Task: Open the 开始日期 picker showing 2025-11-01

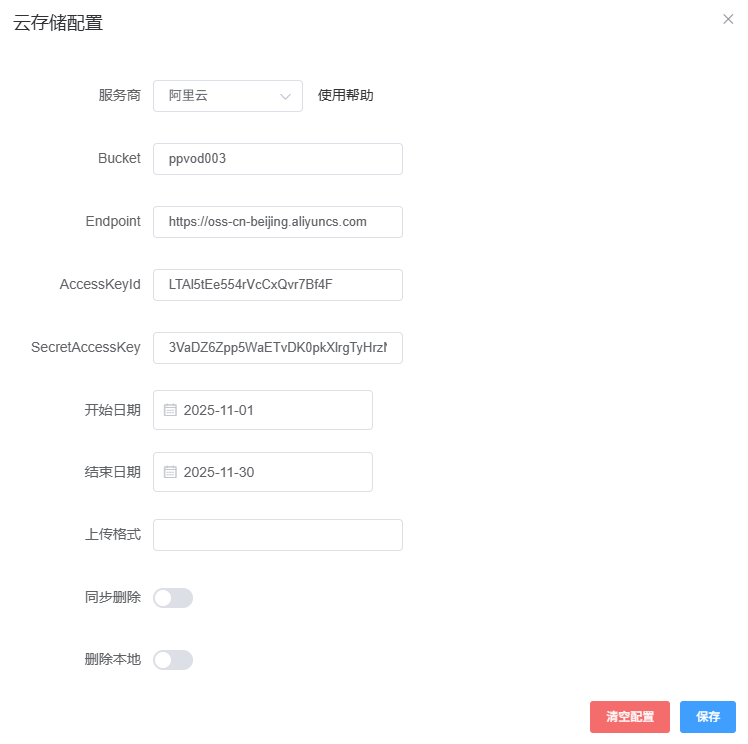Action: coord(270,410)
